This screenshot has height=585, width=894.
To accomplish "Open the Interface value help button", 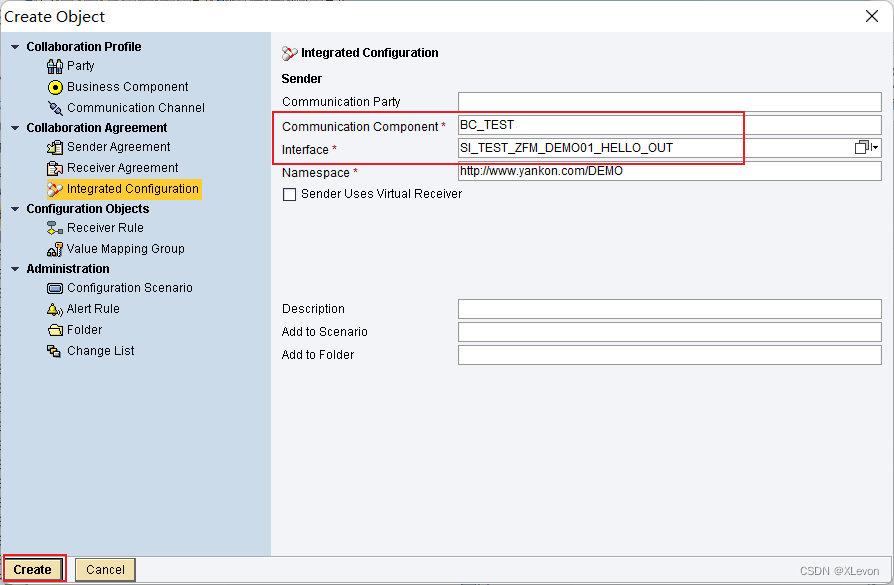I will (867, 148).
